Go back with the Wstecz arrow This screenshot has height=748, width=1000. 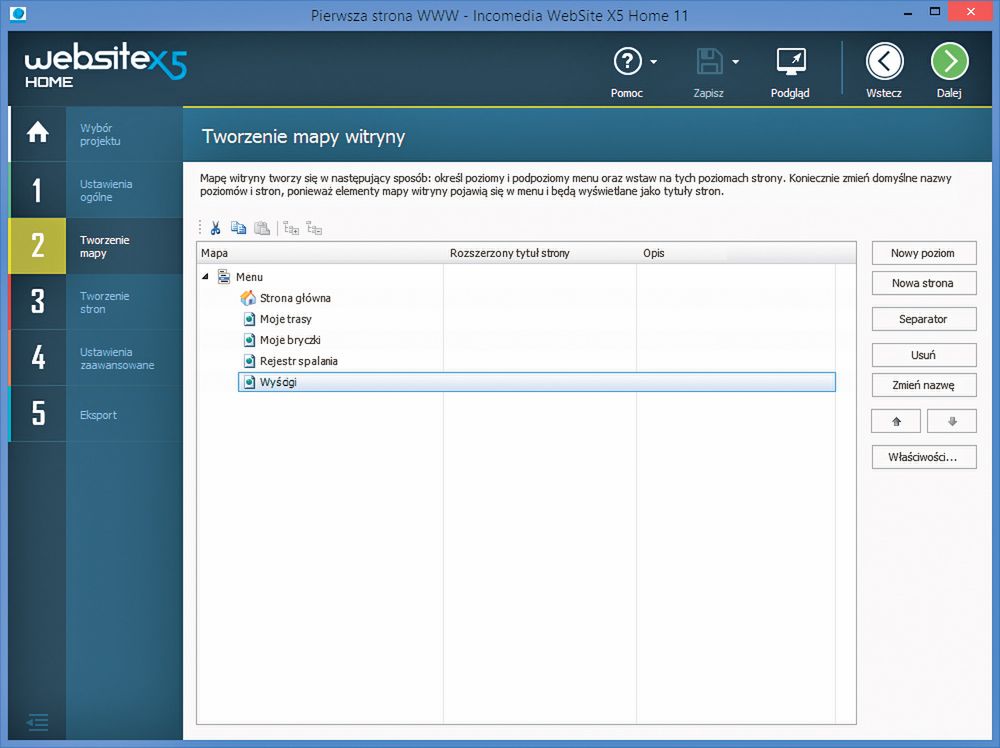point(884,62)
